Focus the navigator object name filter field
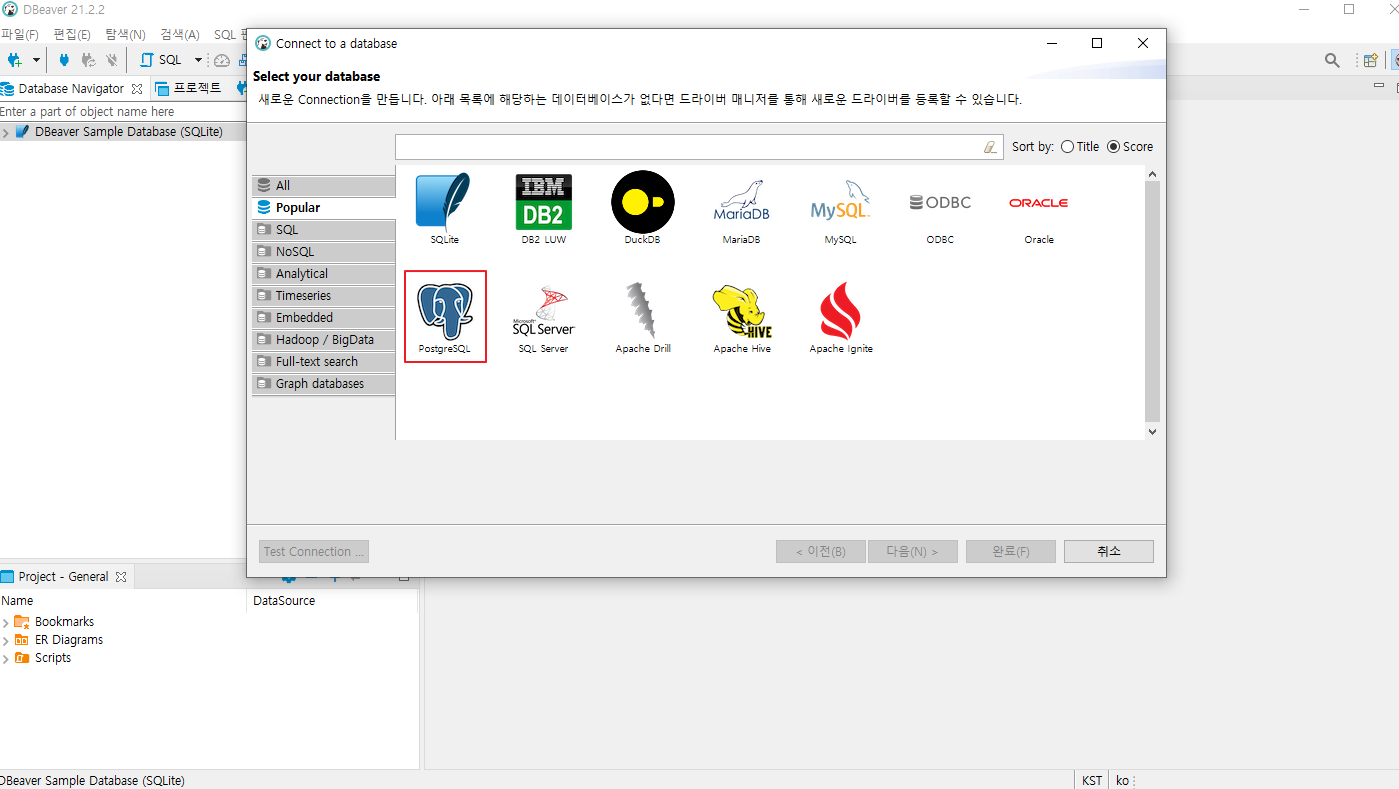Screen dimensions: 1399x789 (123, 112)
